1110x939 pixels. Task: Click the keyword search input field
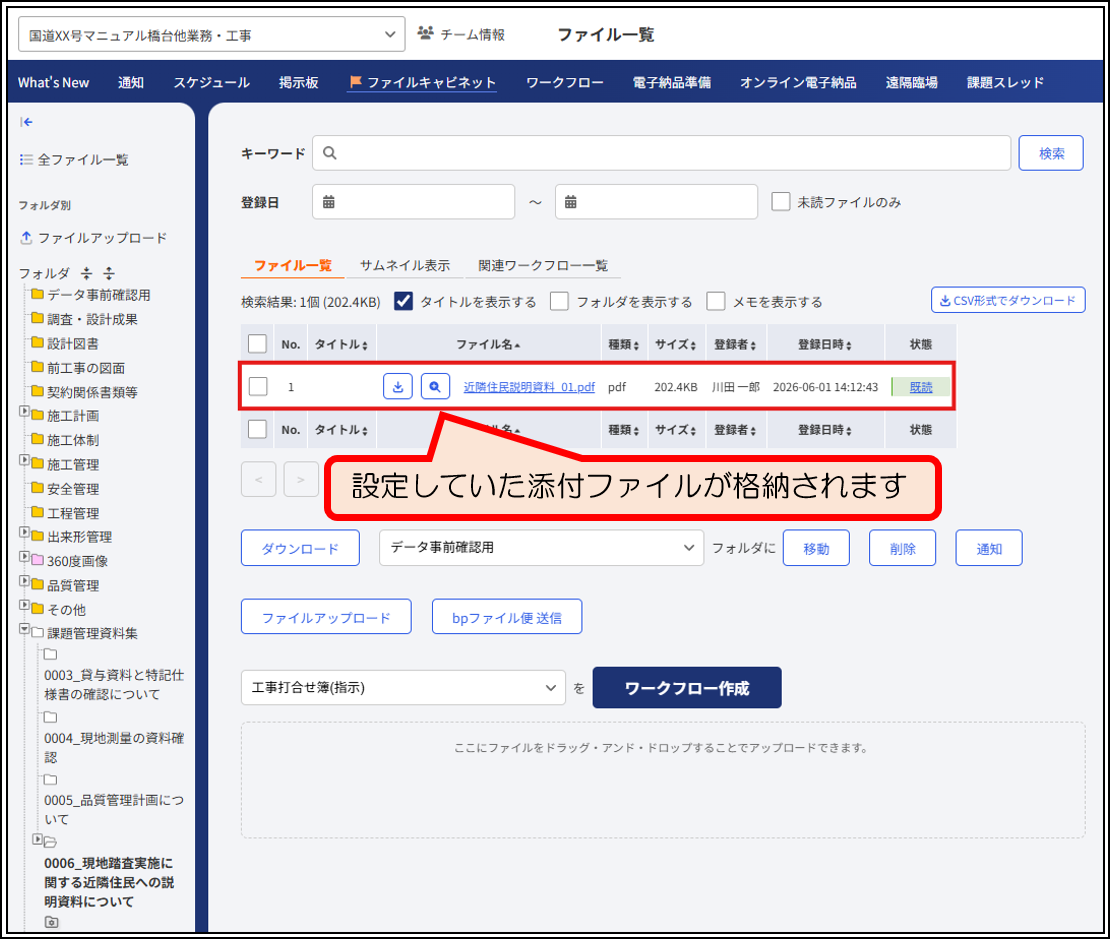661,153
